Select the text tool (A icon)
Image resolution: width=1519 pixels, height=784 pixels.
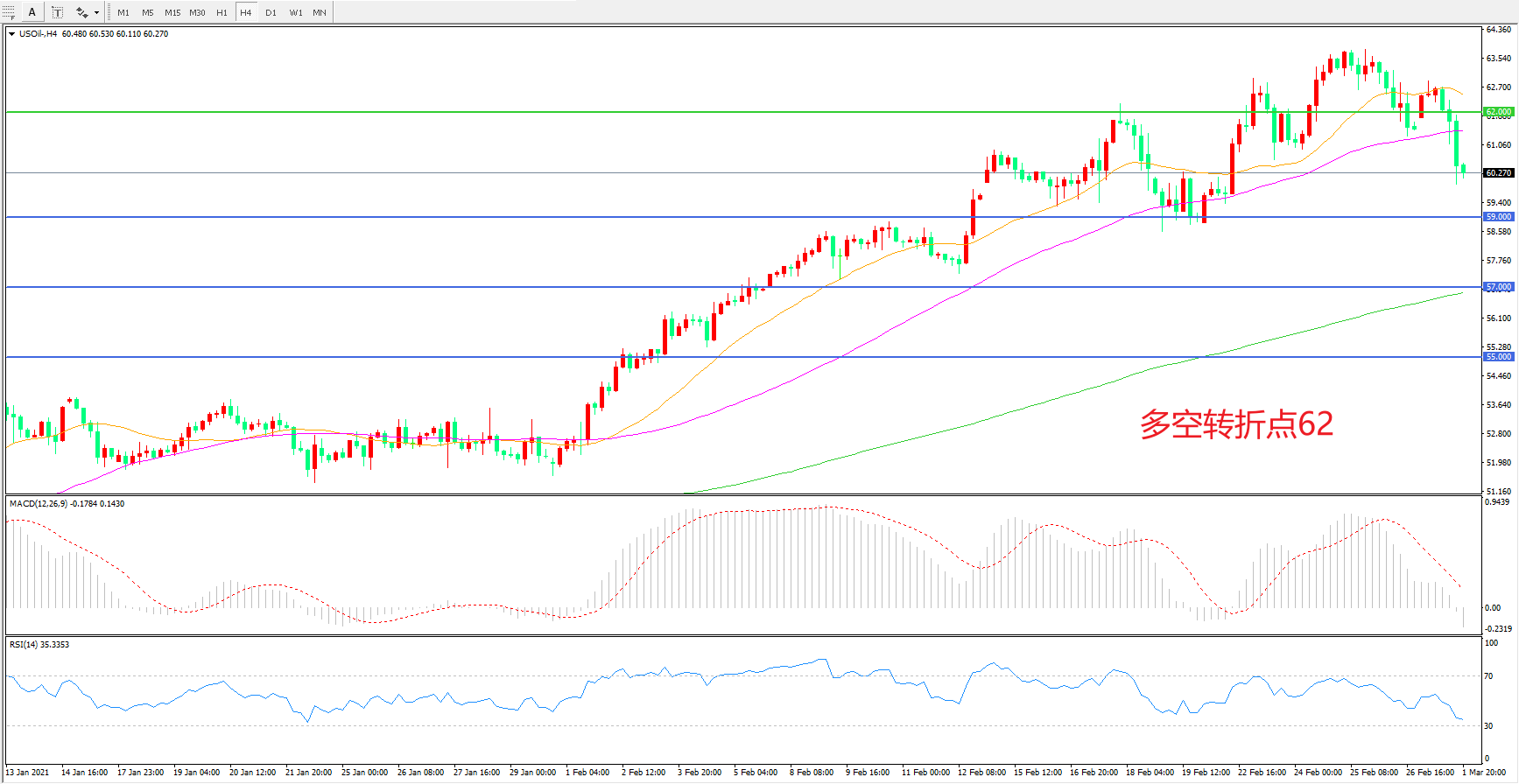[32, 12]
